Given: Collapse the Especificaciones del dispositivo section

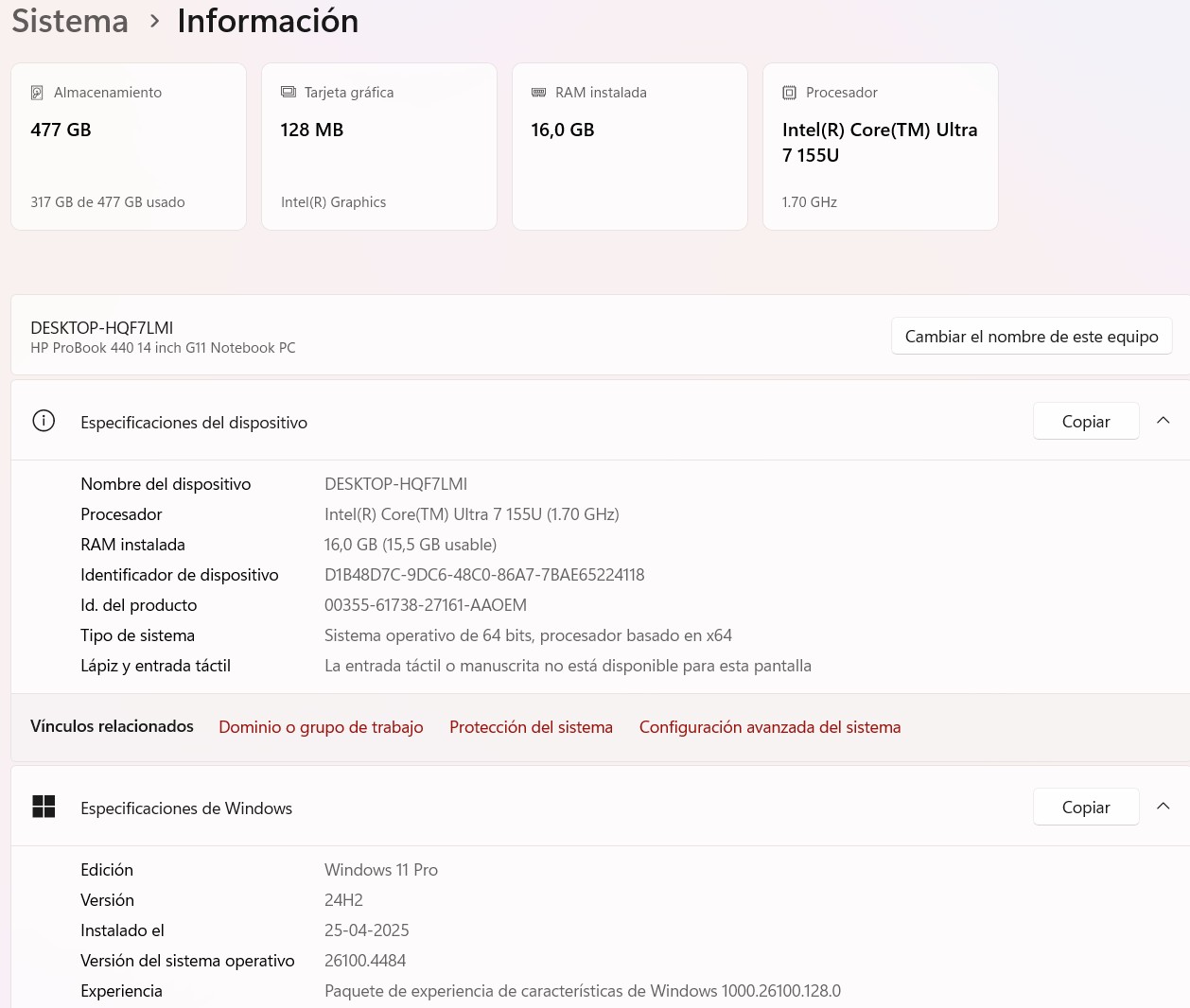Looking at the screenshot, I should tap(1164, 421).
